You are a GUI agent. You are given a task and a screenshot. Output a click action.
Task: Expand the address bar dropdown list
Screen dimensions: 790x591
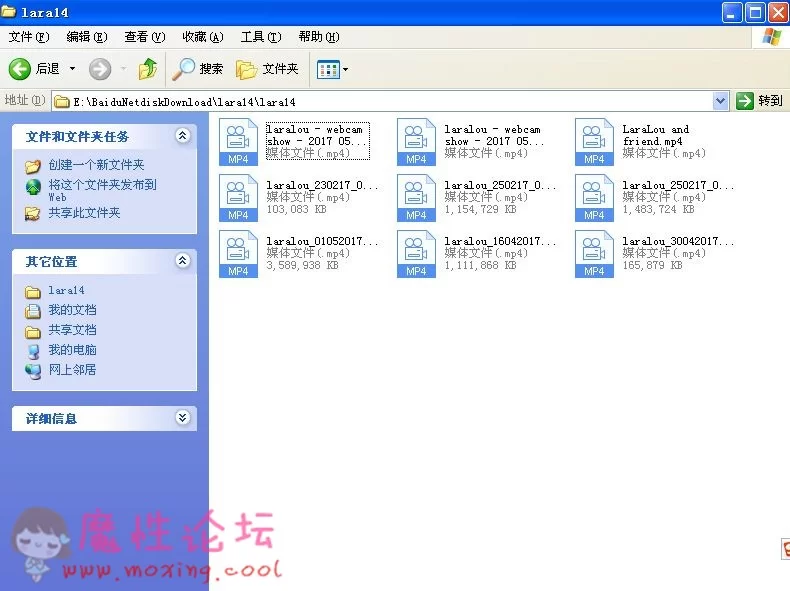click(x=721, y=101)
